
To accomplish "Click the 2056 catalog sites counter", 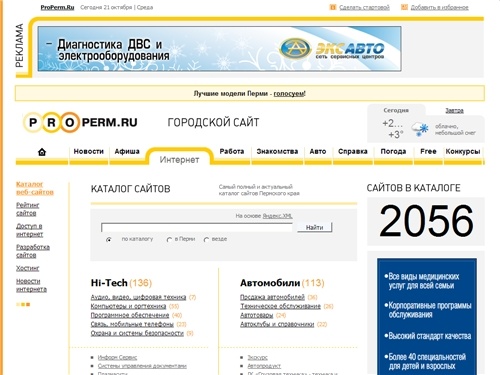I will pos(426,221).
